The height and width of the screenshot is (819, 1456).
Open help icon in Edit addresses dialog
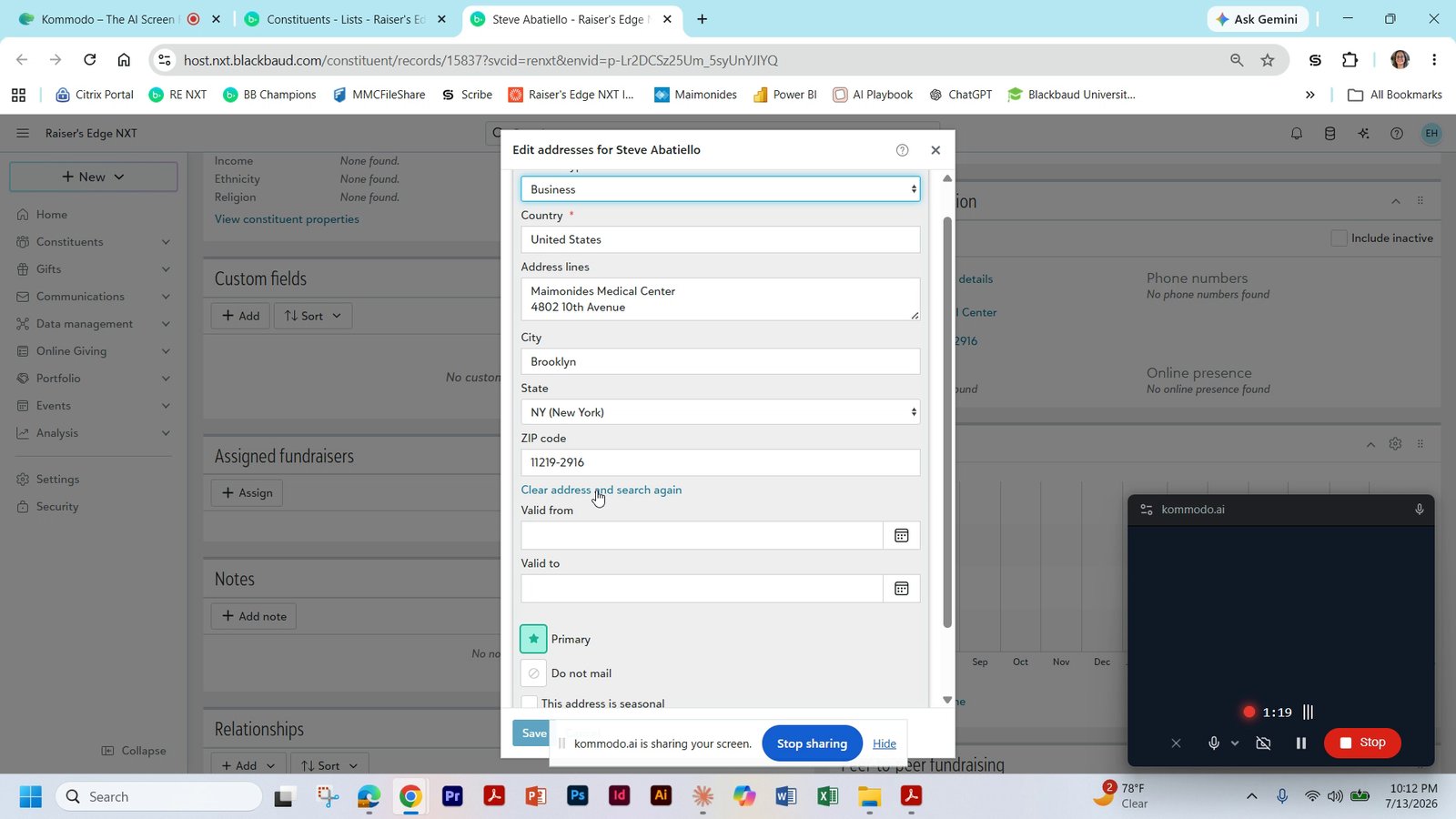[902, 150]
